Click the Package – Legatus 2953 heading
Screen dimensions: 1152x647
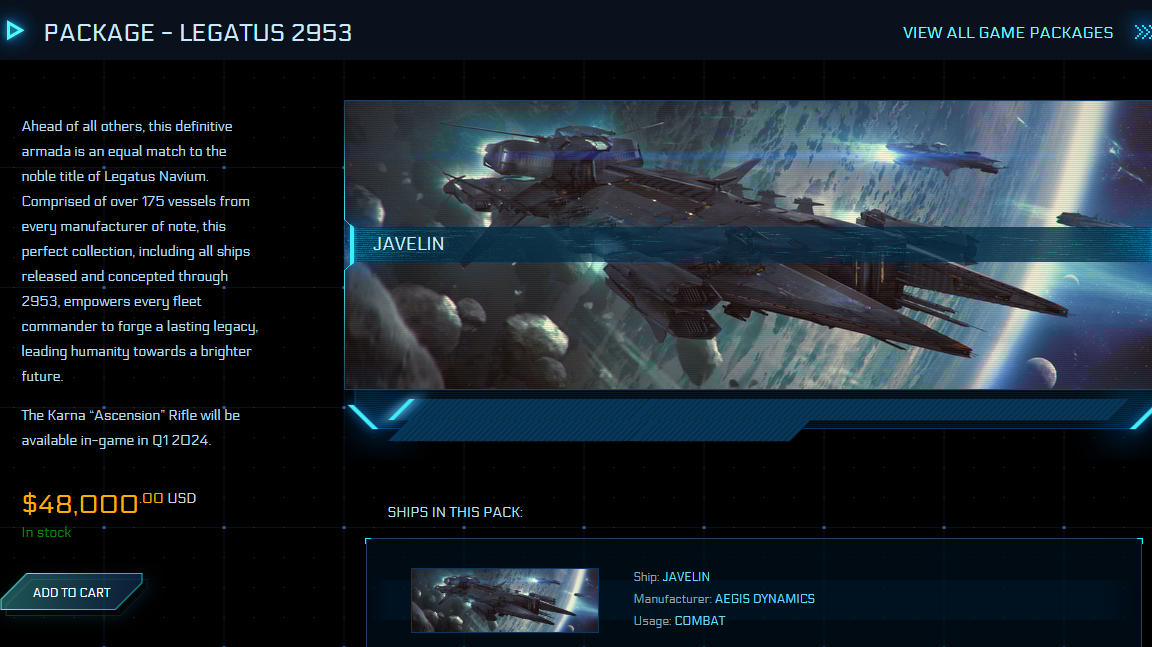point(198,32)
